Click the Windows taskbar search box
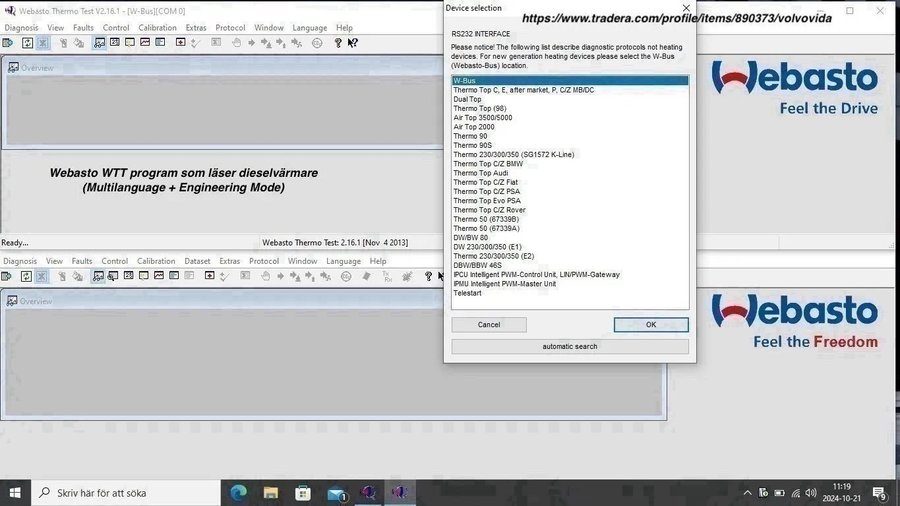 128,493
